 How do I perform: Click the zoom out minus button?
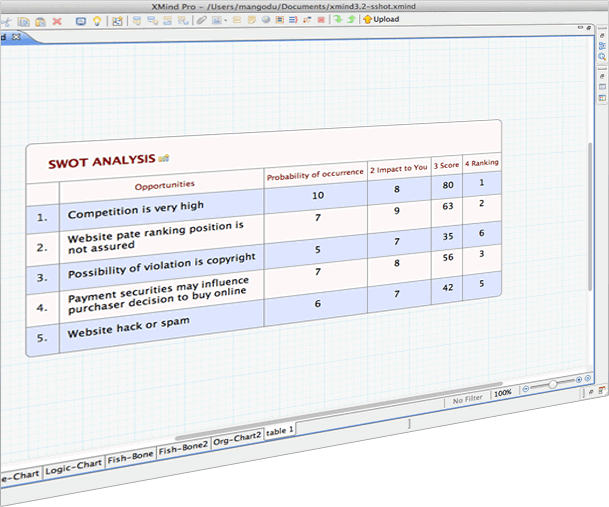coord(525,389)
